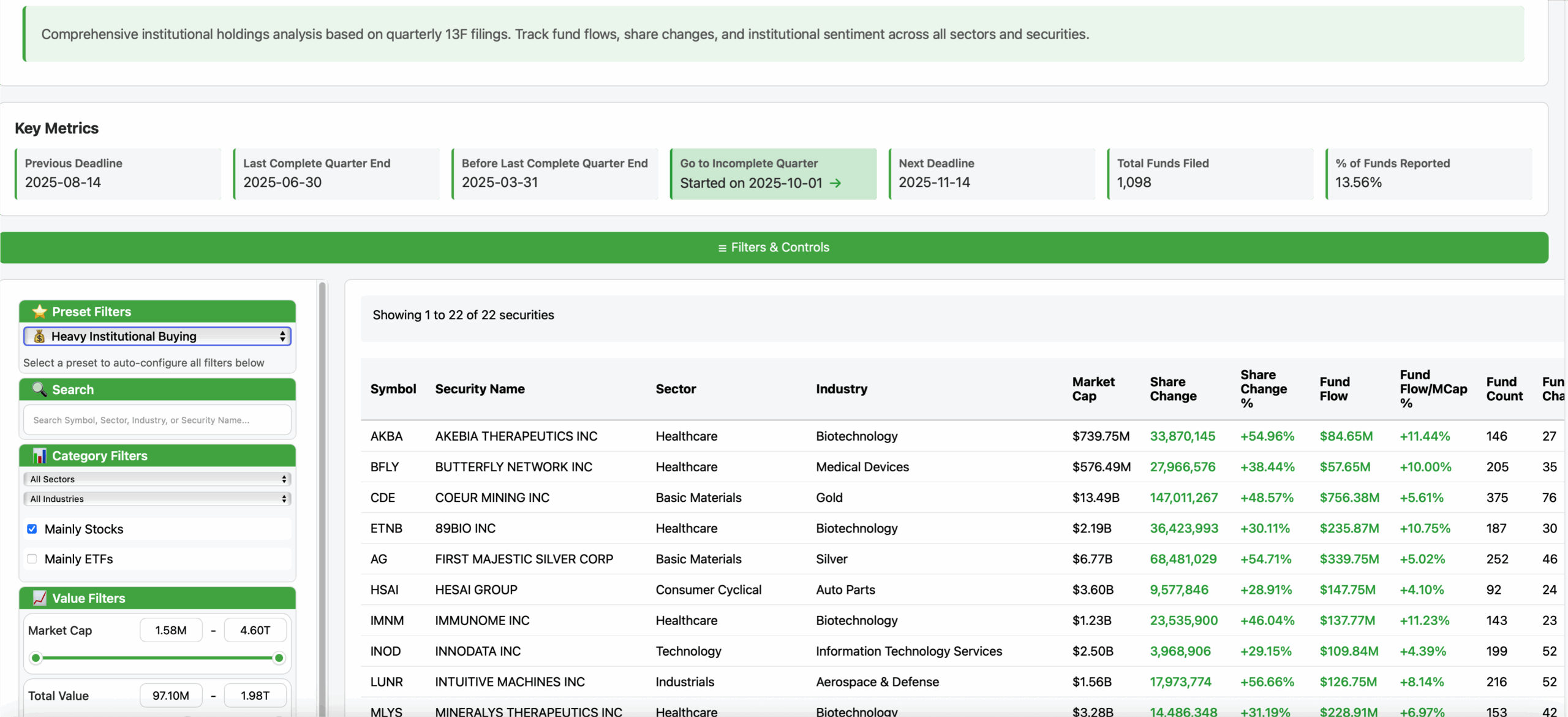Click the star icon in Preset Filters
This screenshot has width=1568, height=717.
(39, 311)
